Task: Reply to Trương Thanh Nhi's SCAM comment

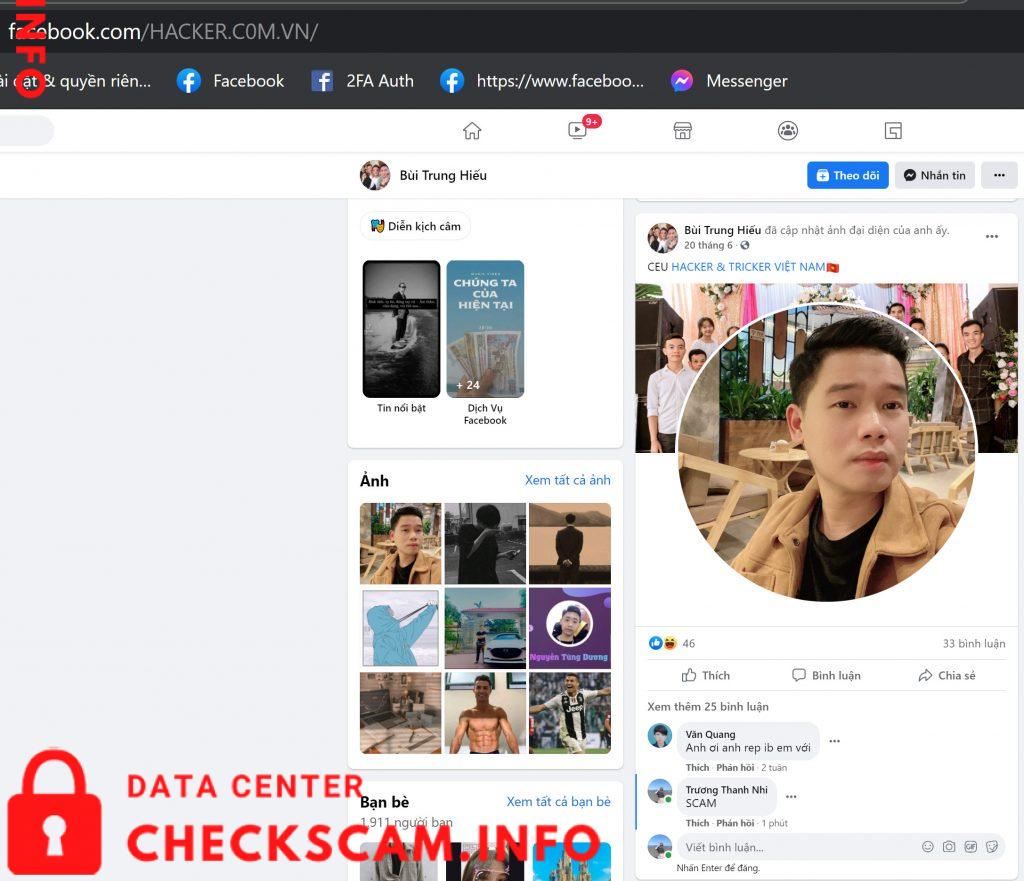Action: click(735, 824)
